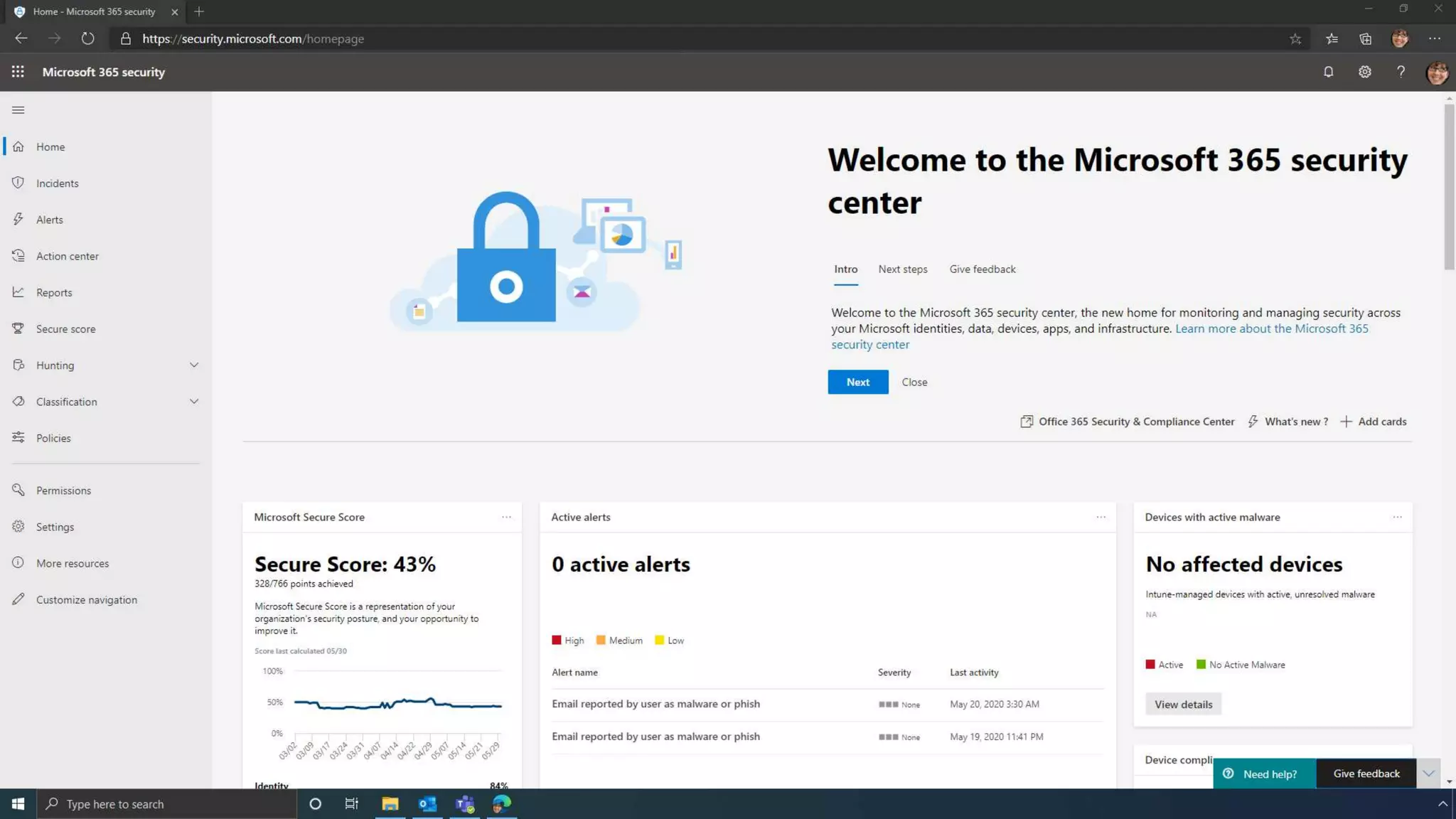The width and height of the screenshot is (1456, 819).
Task: Switch to the Next steps tab
Action: (902, 269)
